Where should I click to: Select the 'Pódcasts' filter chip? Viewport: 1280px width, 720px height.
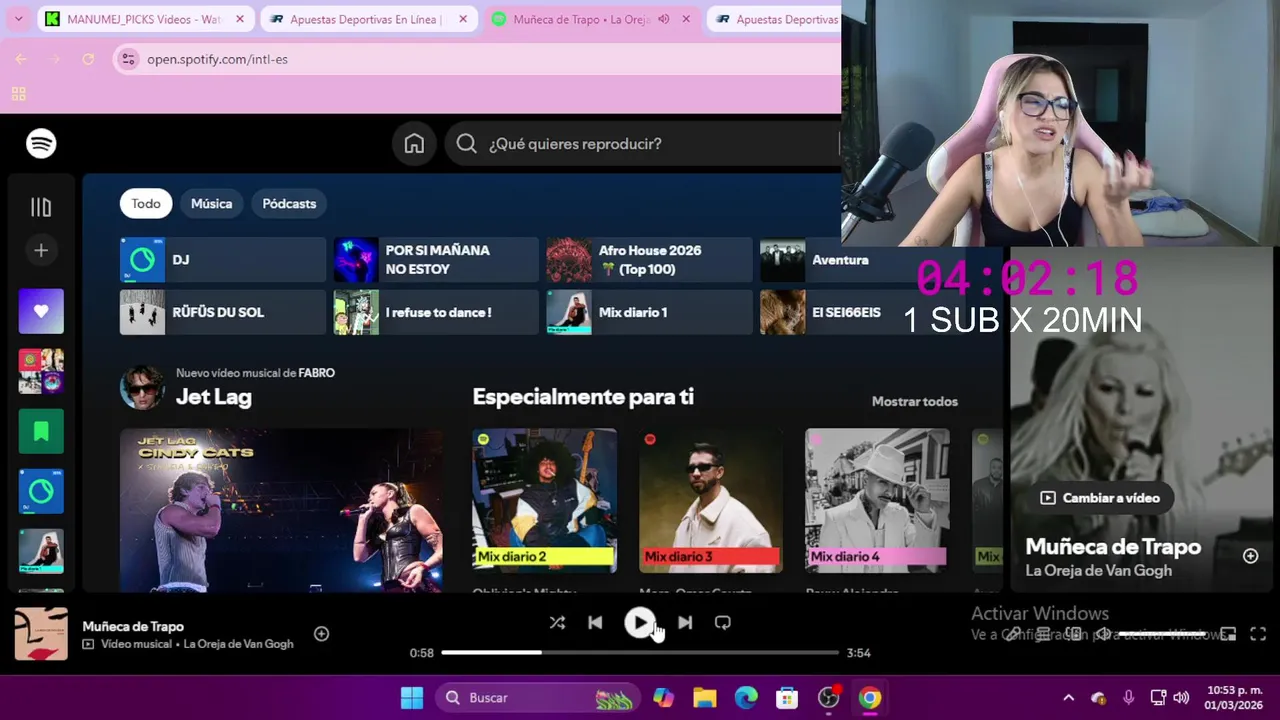click(x=289, y=203)
